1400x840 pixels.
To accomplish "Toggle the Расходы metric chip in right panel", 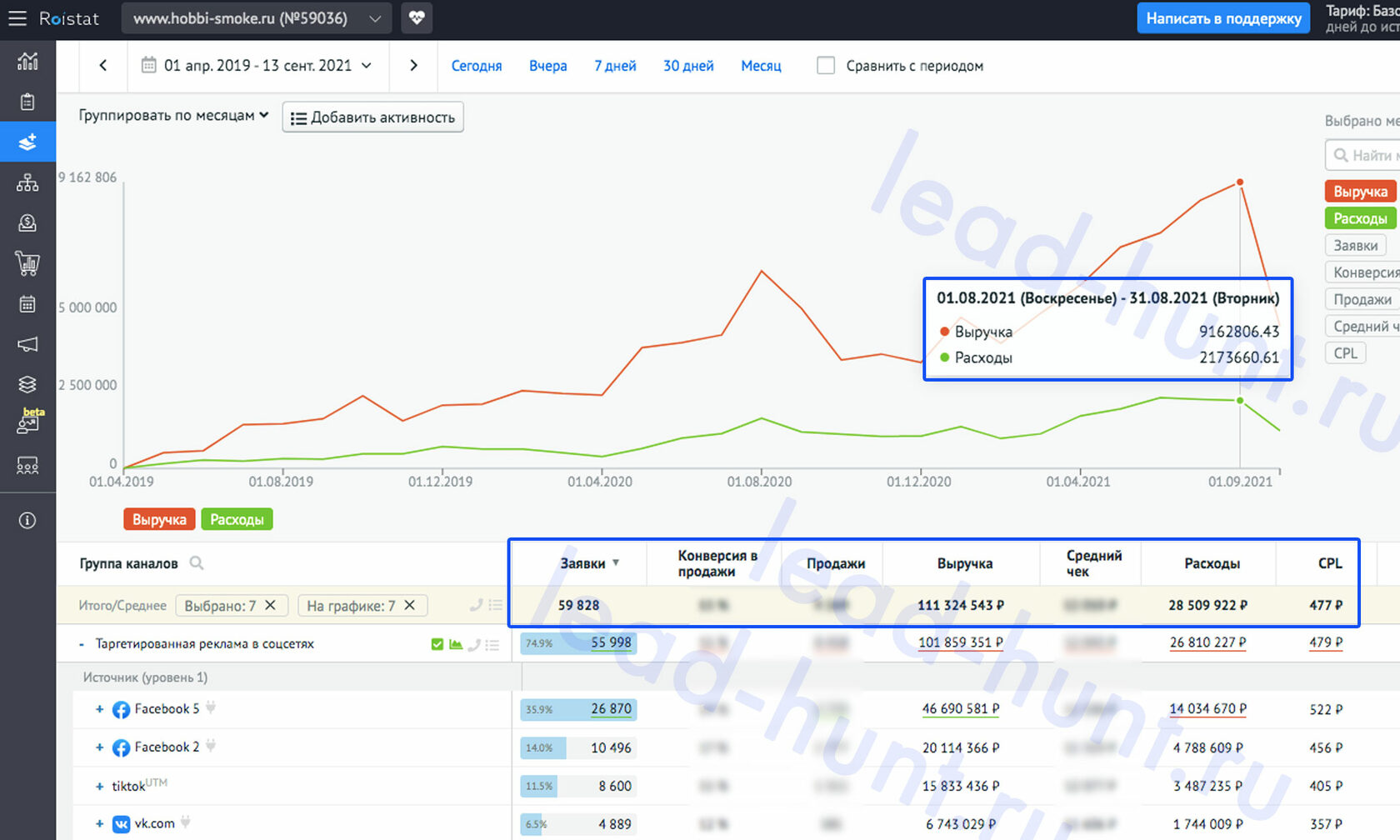I will pos(1360,218).
